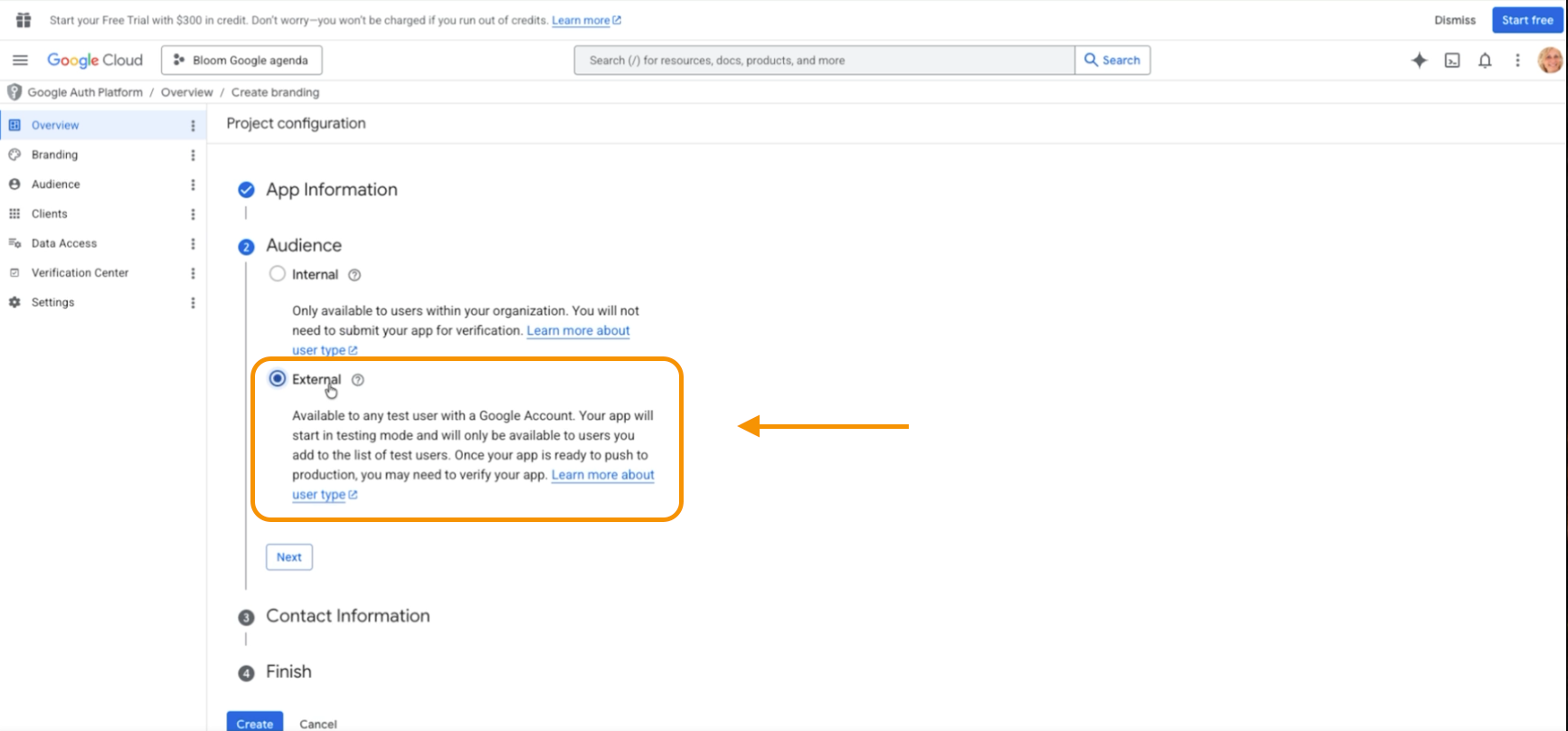Viewport: 1568px width, 731px height.
Task: Go to Audience in the sidebar
Action: pos(56,184)
